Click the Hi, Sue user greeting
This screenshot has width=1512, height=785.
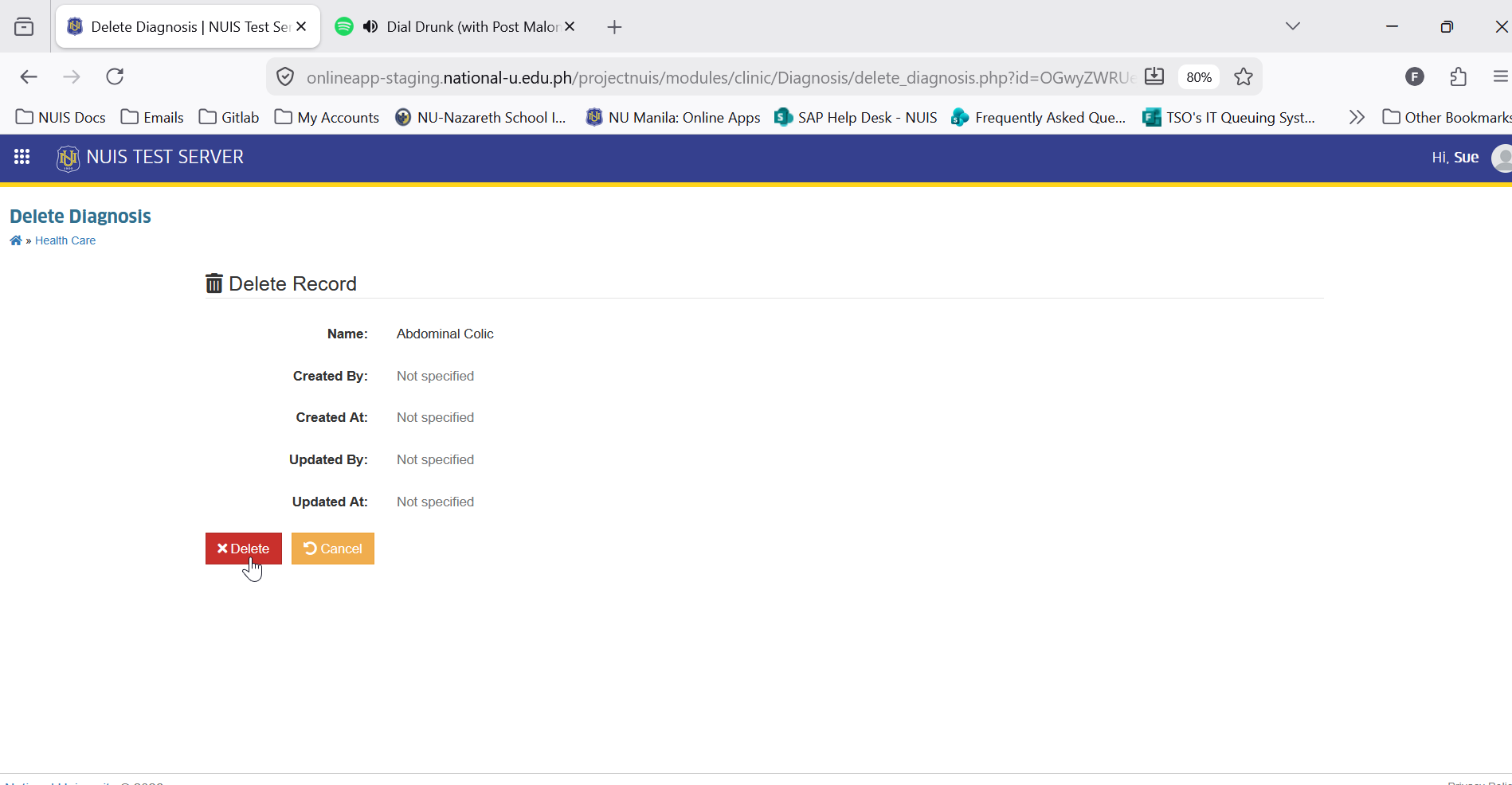(1455, 158)
